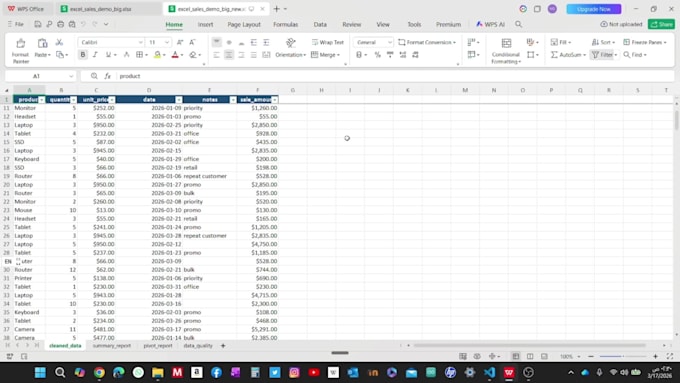Click the Freeze Panes button

[x=645, y=42]
